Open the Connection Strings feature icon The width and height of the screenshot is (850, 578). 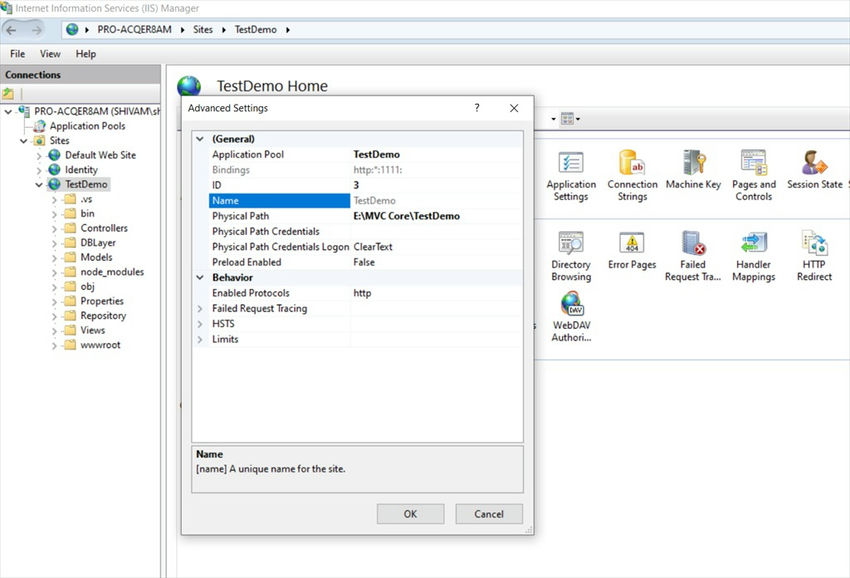coord(632,176)
